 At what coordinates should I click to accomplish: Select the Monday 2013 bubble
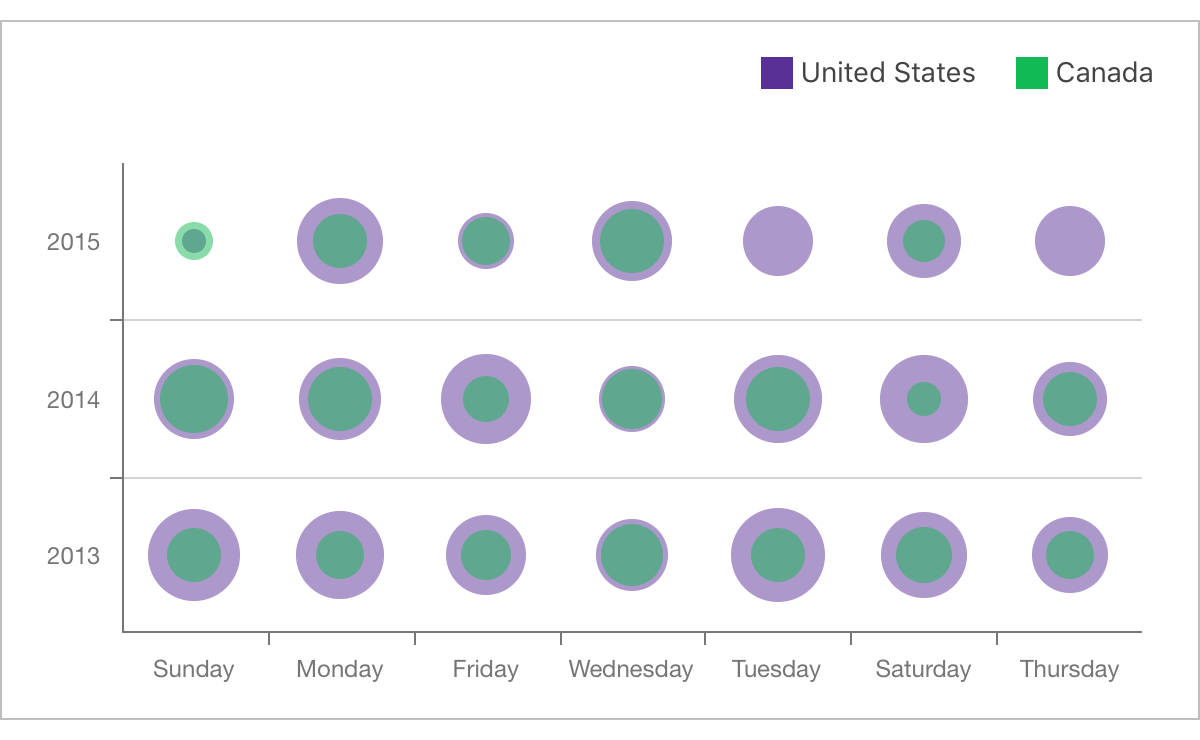click(340, 555)
